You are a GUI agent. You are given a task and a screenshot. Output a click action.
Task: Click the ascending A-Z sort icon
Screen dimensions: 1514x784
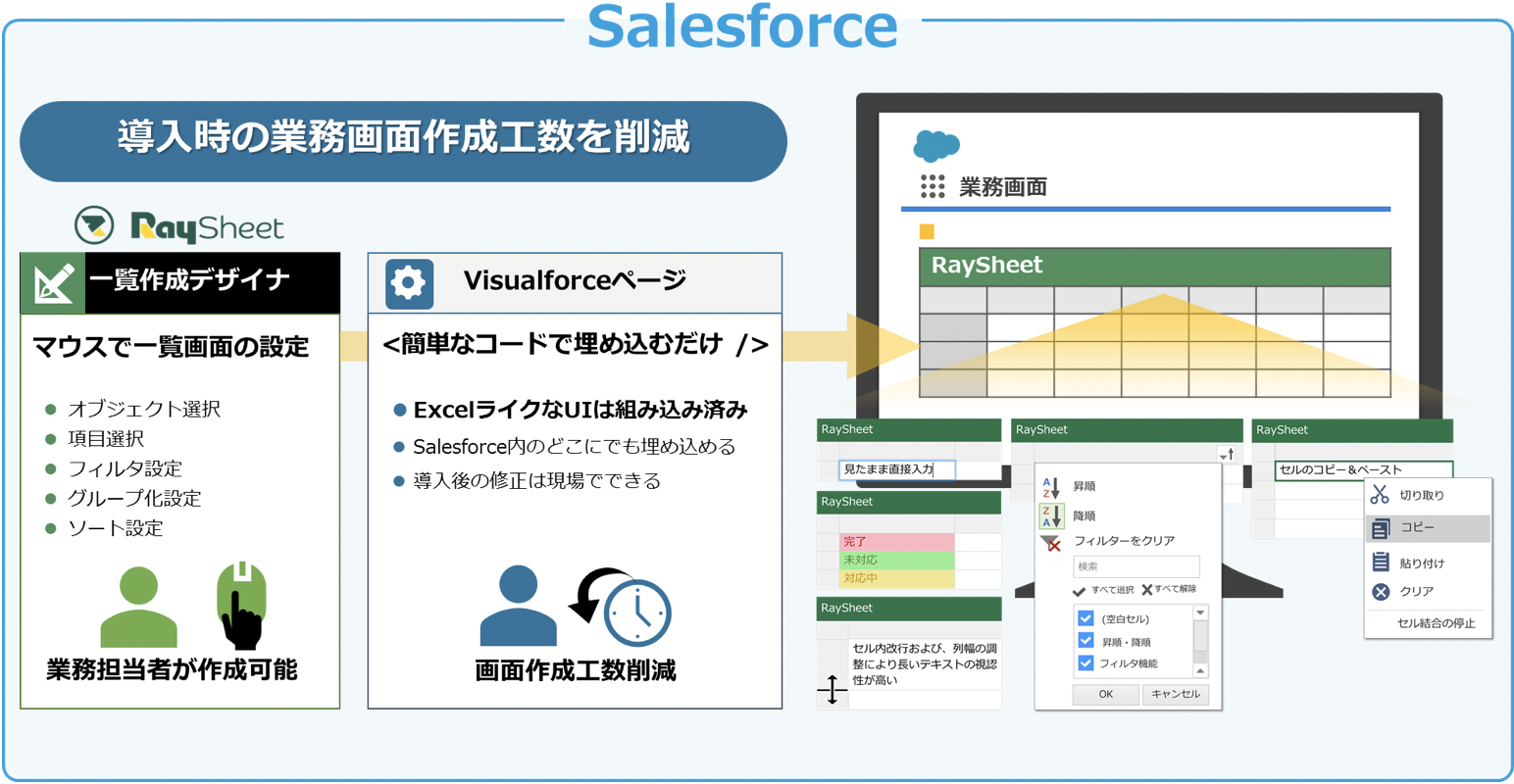point(1050,487)
